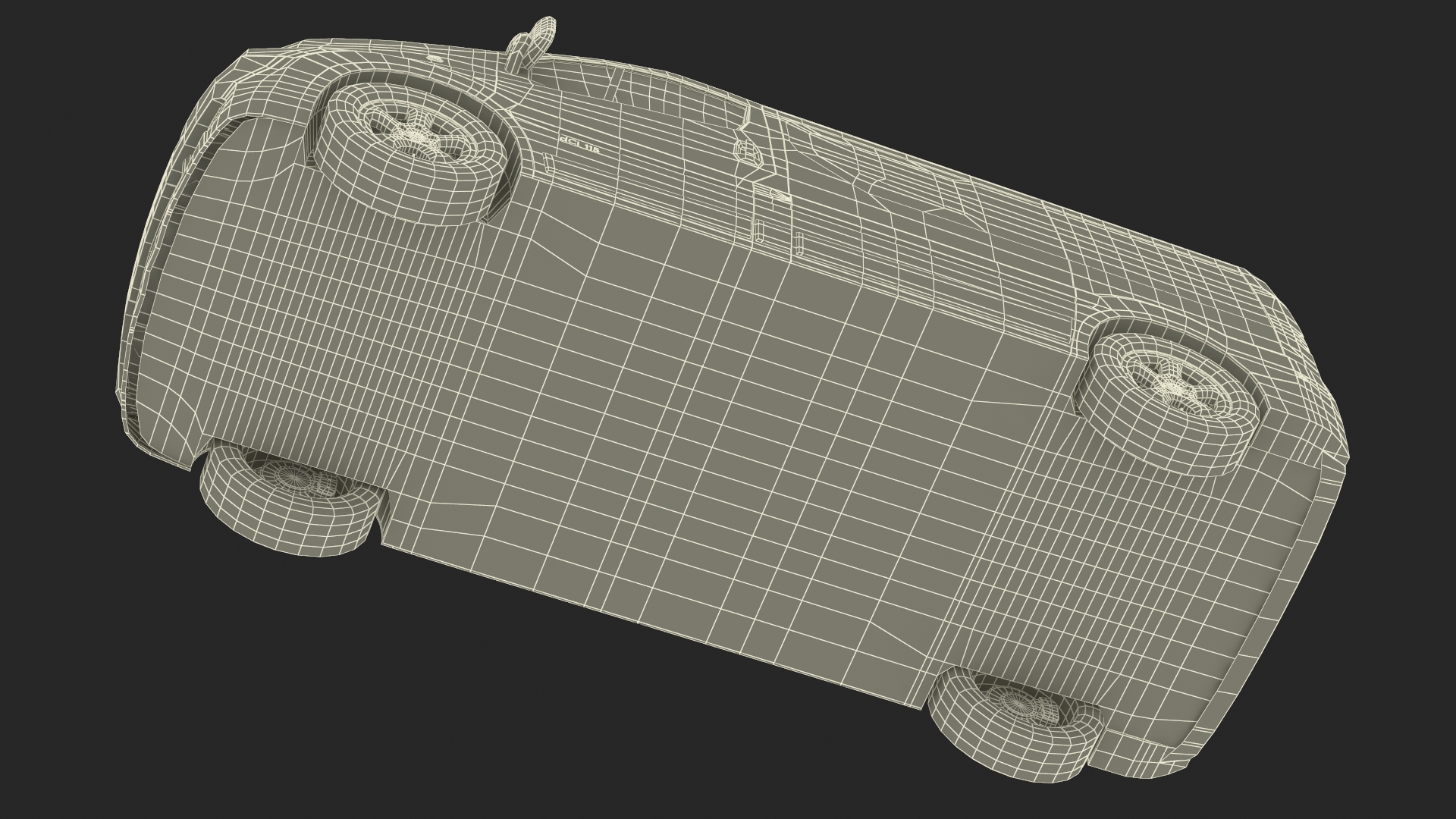This screenshot has height=819, width=1456.
Task: Select the side mirror on the car model
Action: pyautogui.click(x=532, y=44)
